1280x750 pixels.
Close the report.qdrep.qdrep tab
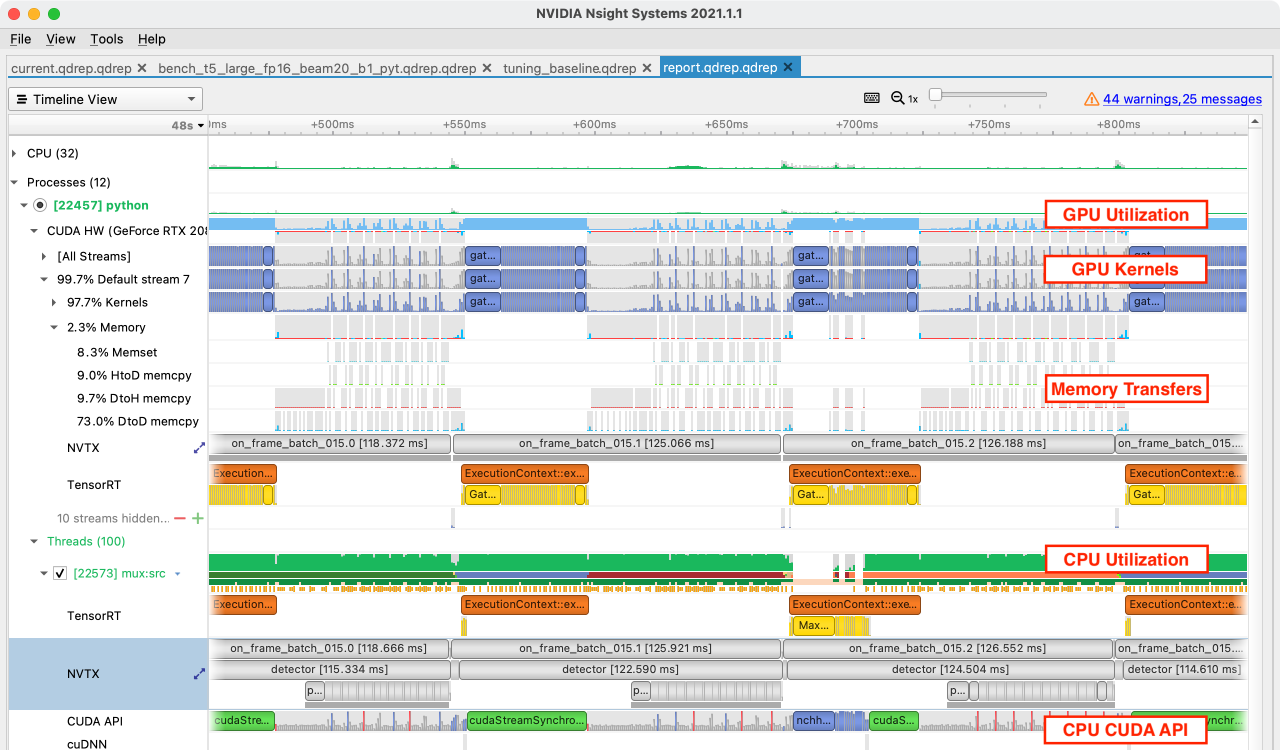point(788,68)
